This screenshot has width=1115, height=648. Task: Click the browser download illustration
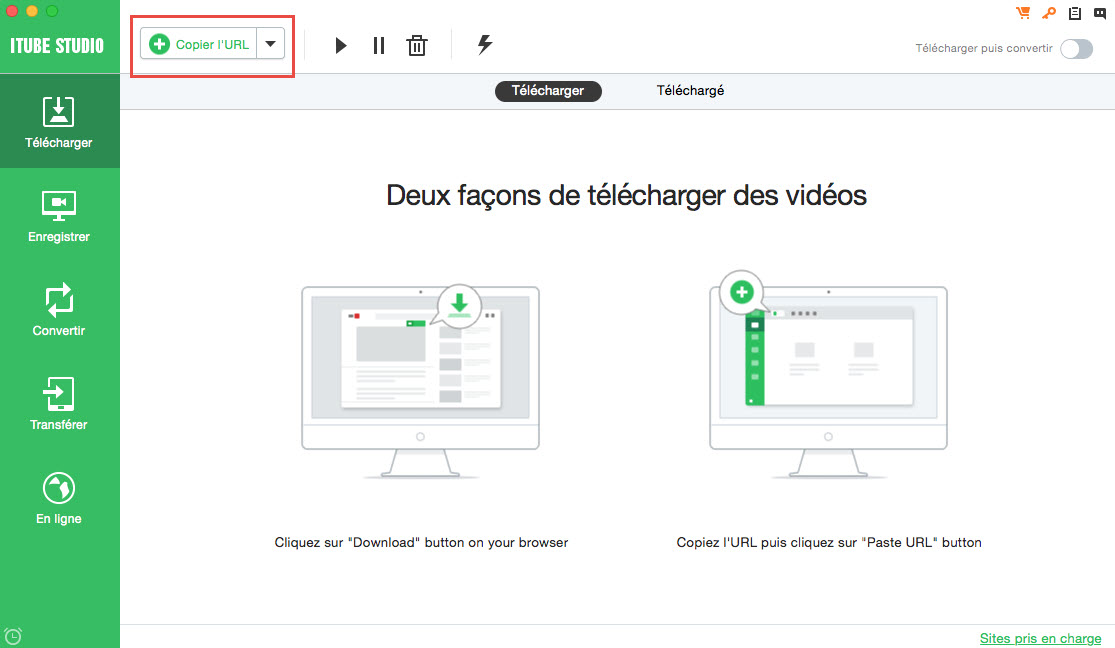[x=420, y=381]
